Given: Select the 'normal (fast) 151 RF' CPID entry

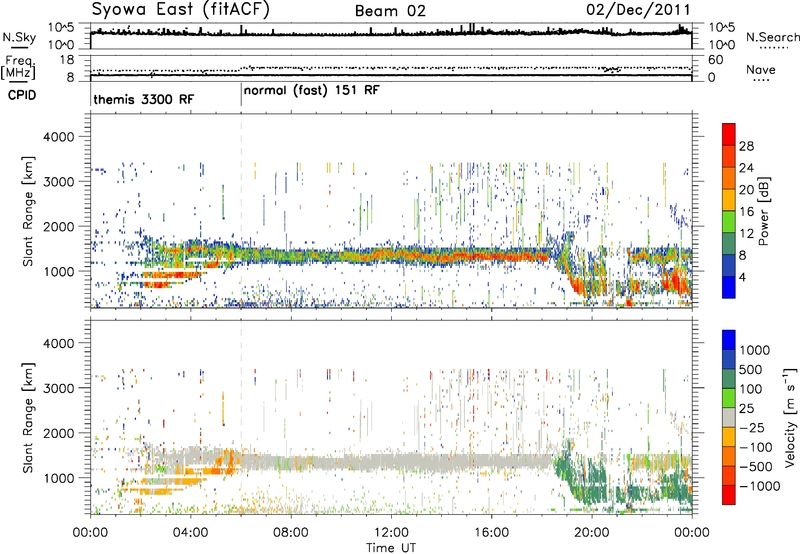Looking at the screenshot, I should (311, 91).
